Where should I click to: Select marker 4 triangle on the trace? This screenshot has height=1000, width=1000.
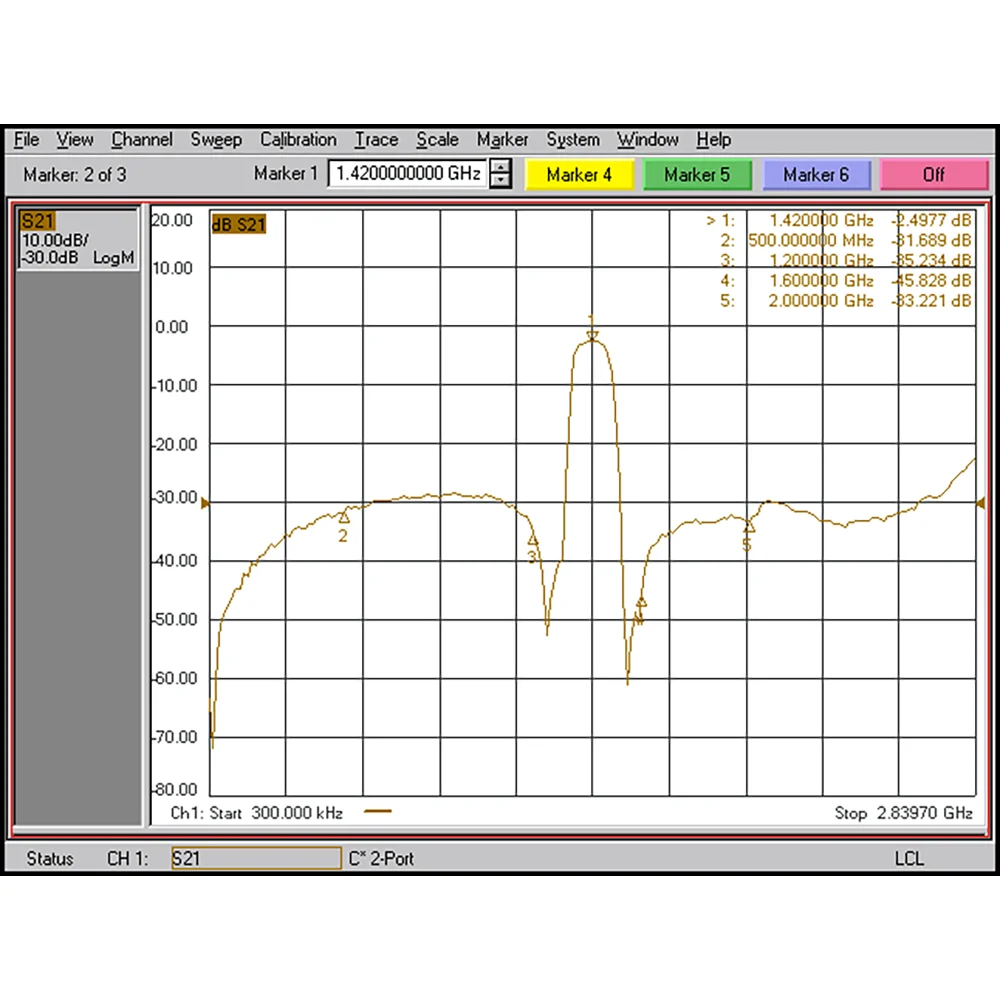(641, 601)
